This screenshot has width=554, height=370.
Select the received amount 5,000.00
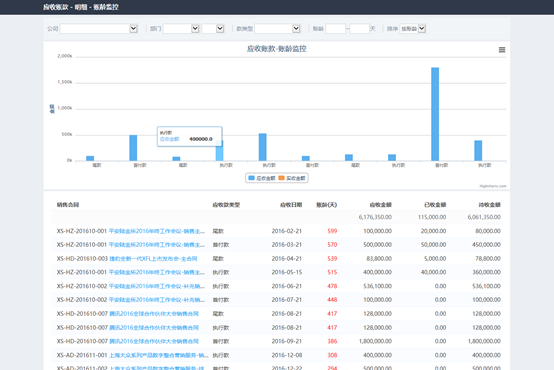pyautogui.click(x=435, y=259)
